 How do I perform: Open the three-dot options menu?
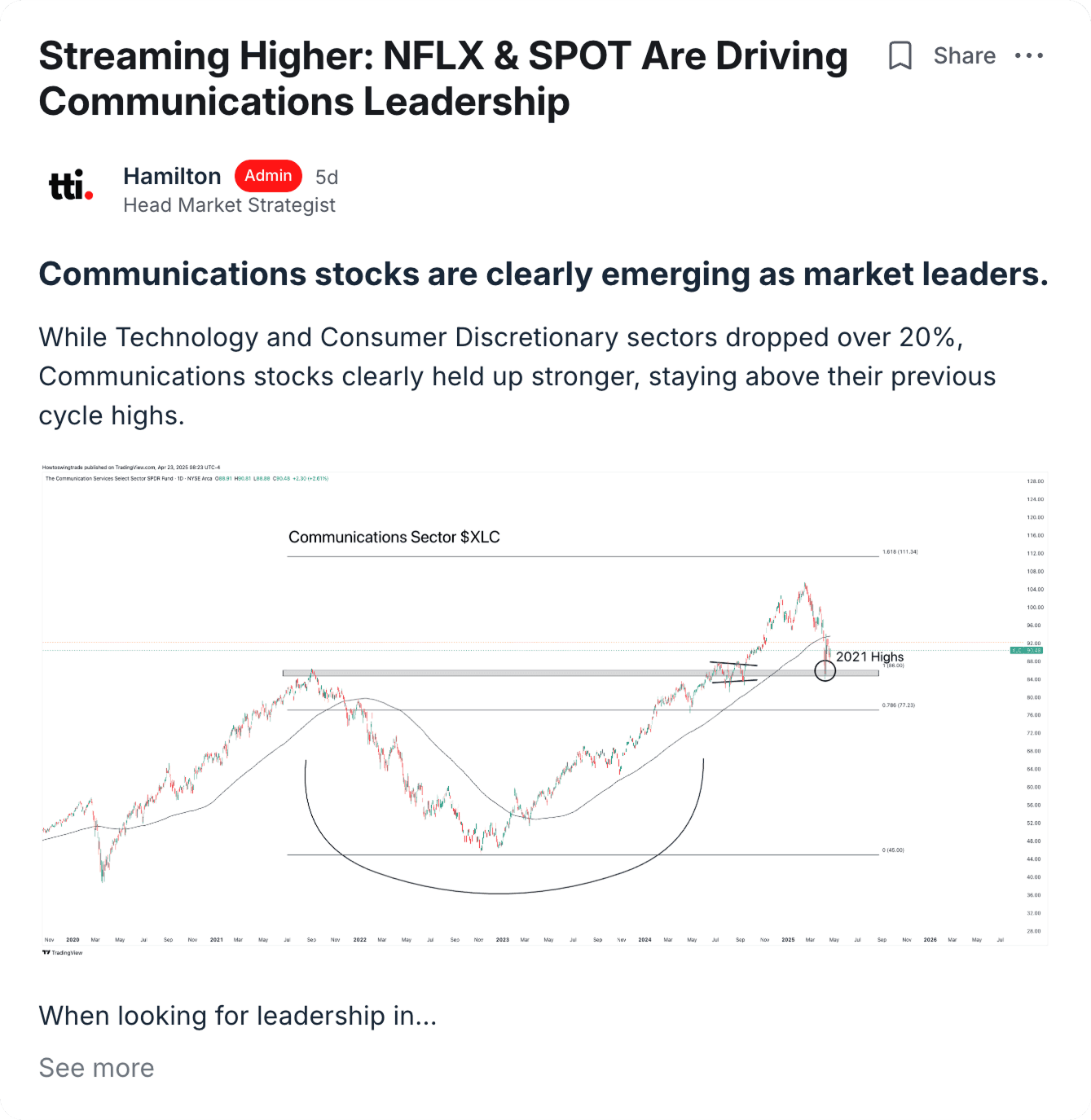click(1029, 55)
